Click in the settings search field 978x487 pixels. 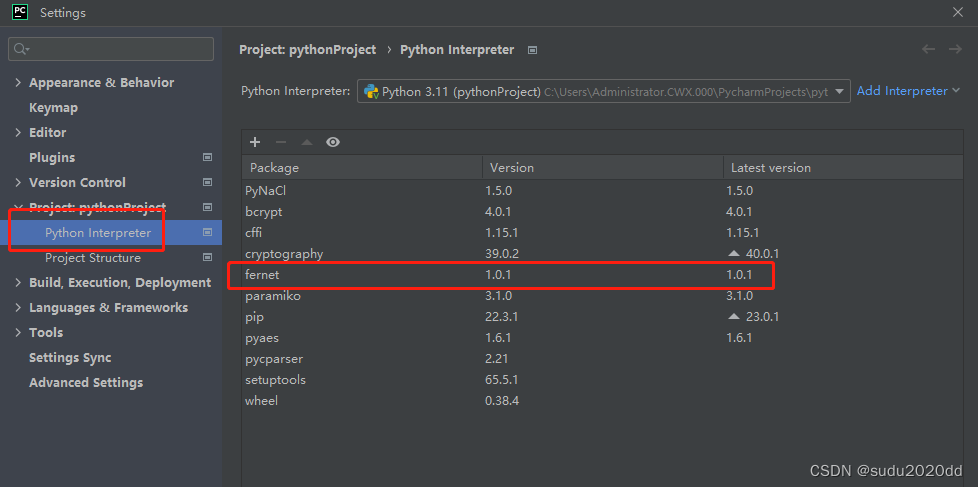tap(111, 49)
